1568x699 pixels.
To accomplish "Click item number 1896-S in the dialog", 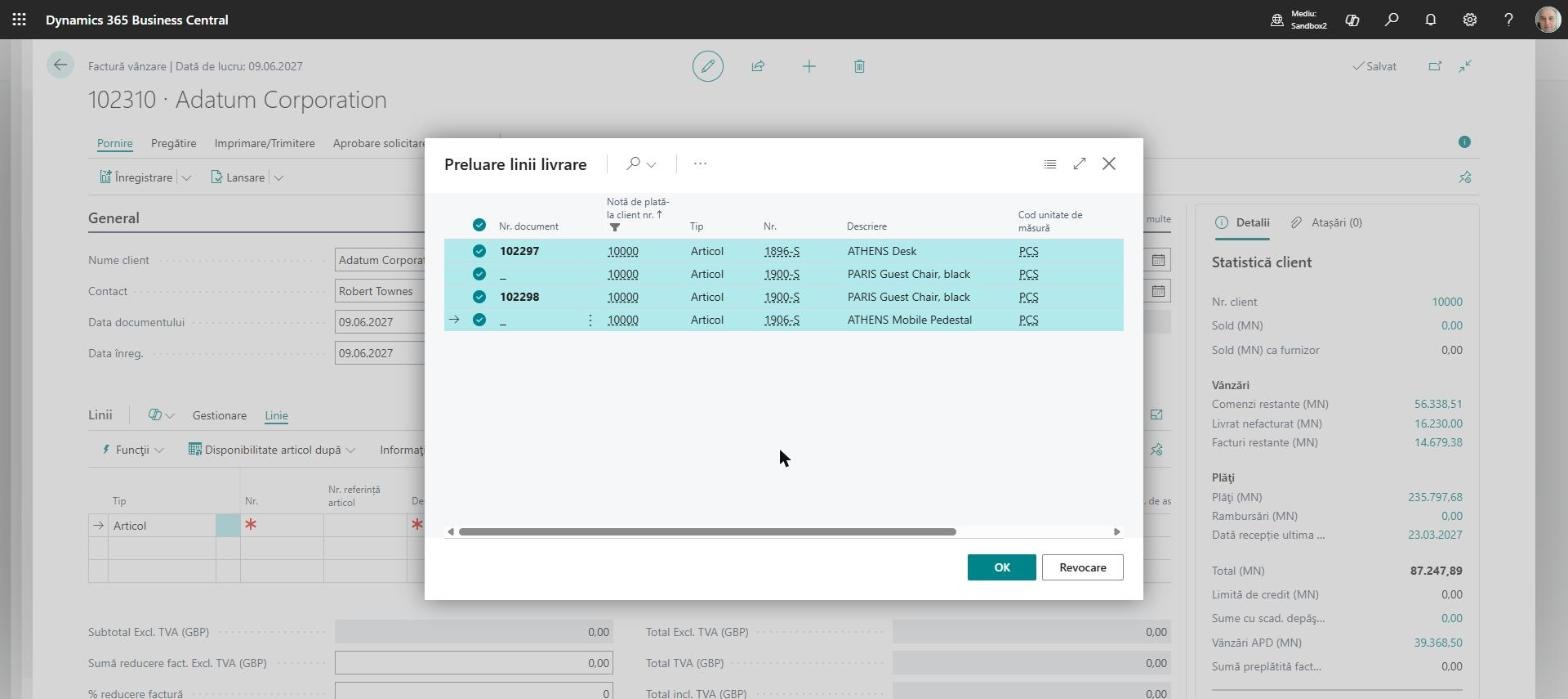I will pos(781,251).
